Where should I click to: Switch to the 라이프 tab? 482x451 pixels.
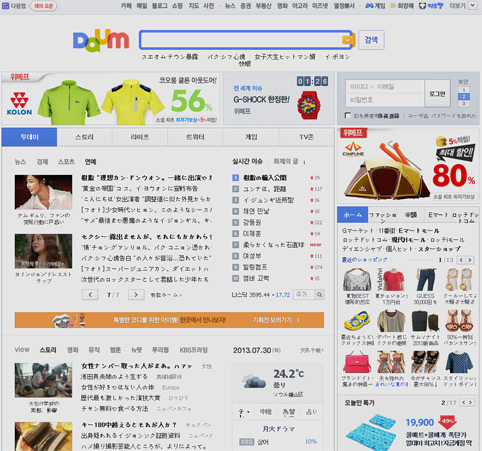140,137
